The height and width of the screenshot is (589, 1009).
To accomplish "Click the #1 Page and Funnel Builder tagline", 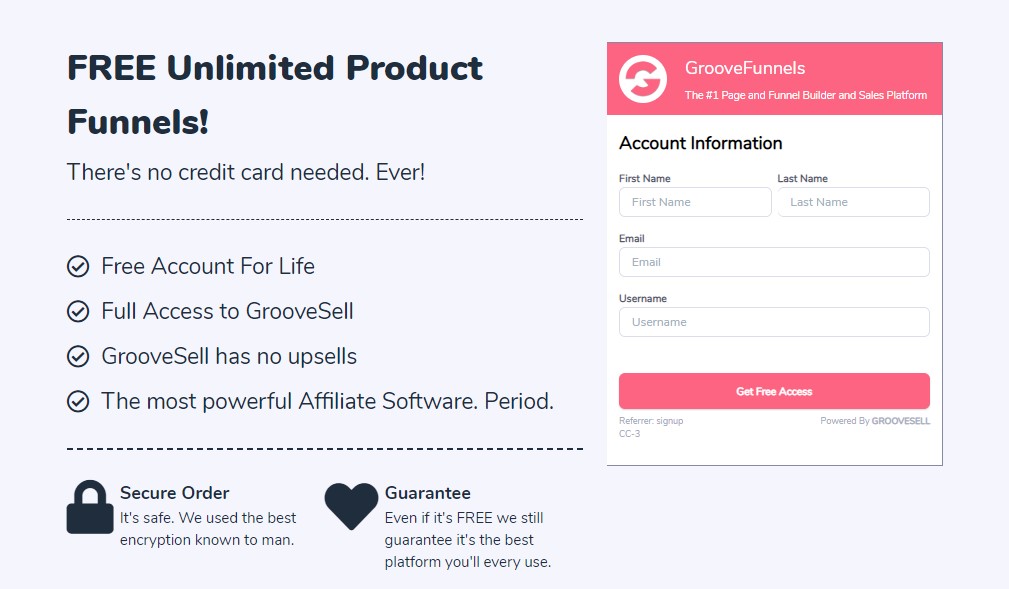I will (806, 95).
